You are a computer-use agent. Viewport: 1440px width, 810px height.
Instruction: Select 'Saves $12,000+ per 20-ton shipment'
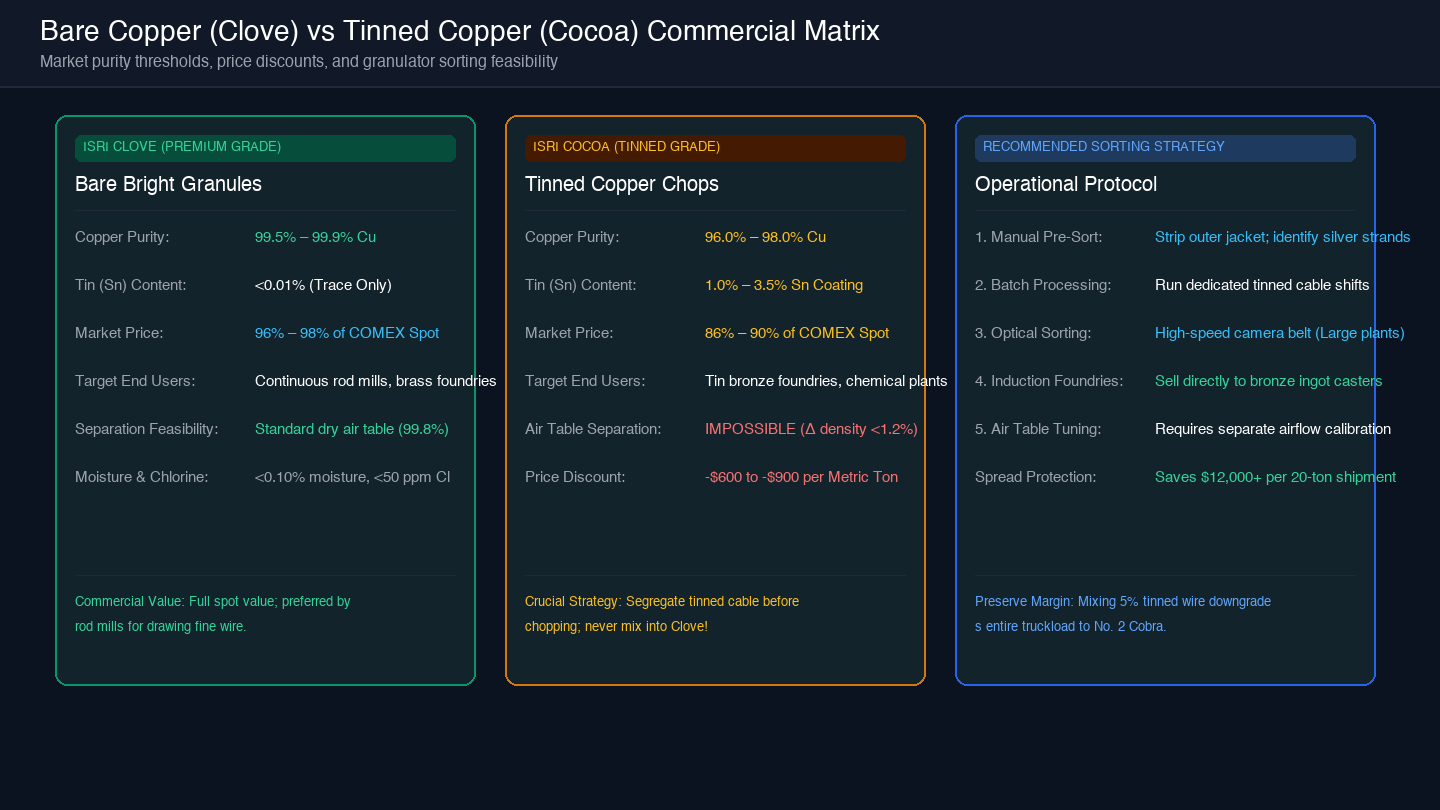pyautogui.click(x=1275, y=477)
